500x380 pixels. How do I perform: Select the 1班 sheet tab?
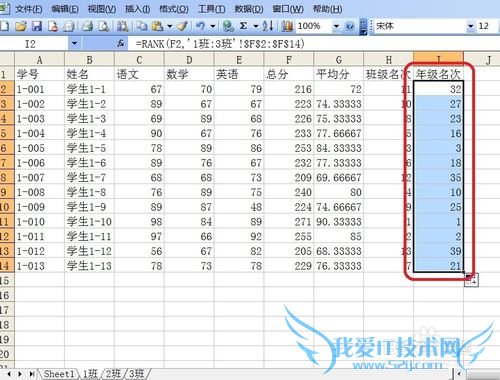coord(90,374)
